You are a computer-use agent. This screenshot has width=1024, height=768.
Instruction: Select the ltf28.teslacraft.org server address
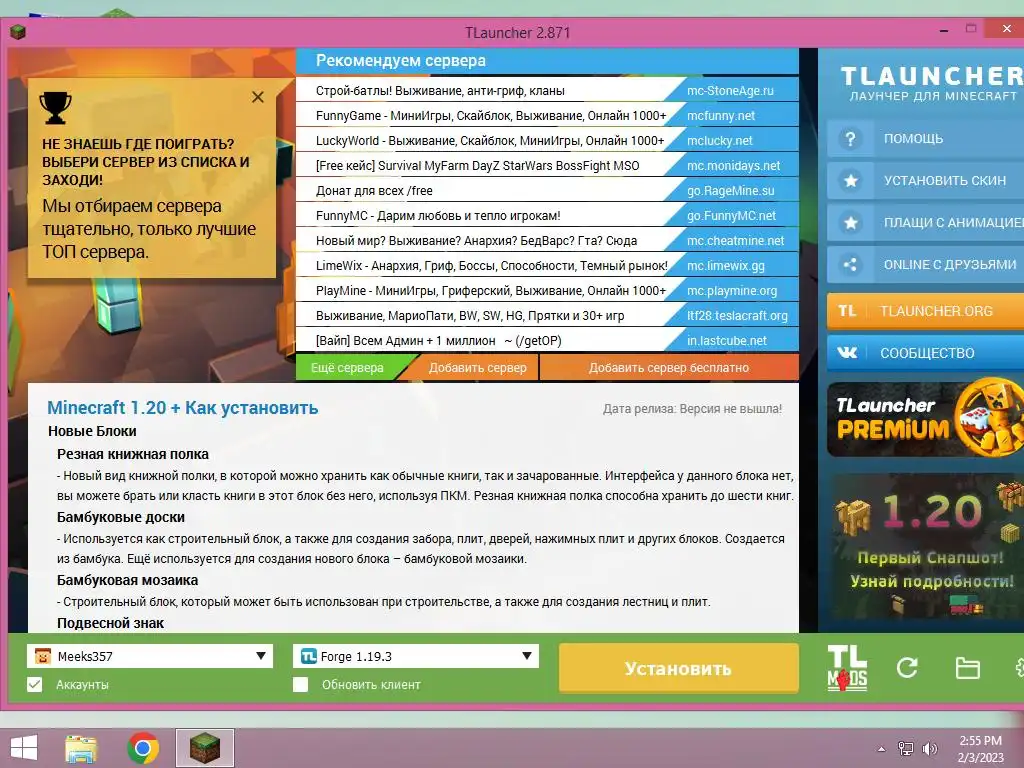point(737,315)
